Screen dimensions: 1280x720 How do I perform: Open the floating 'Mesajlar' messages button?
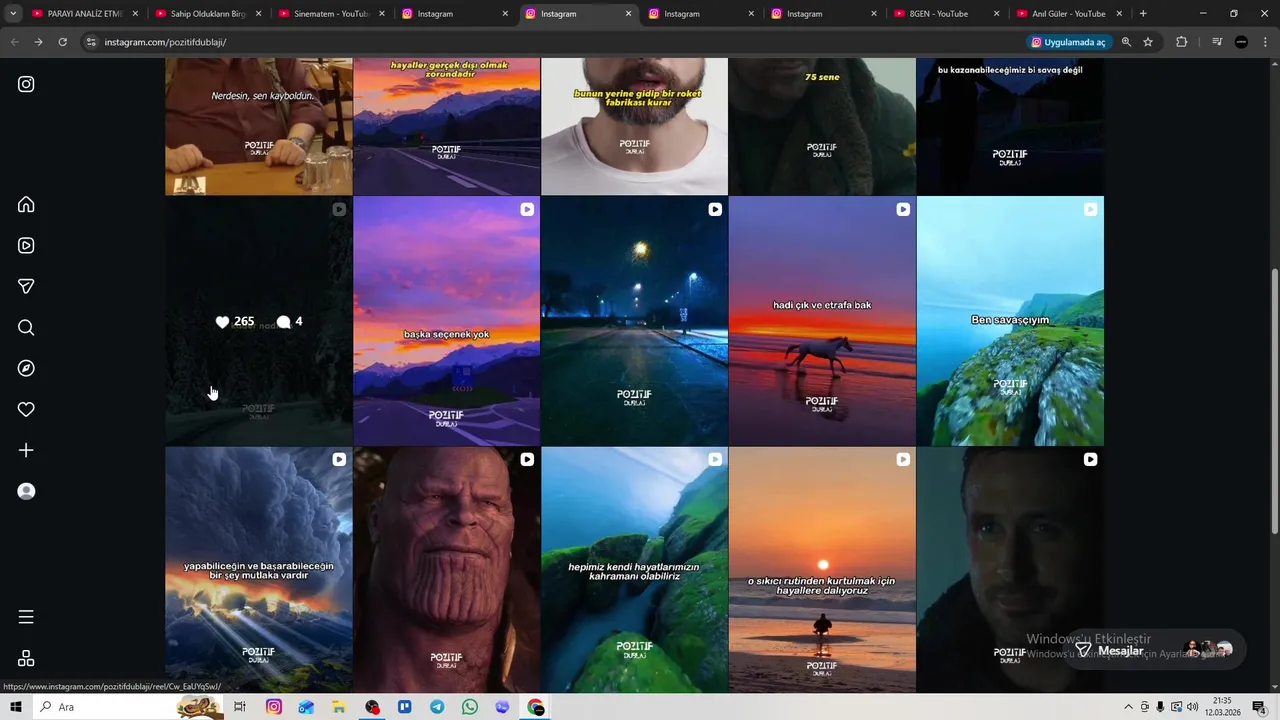1154,650
